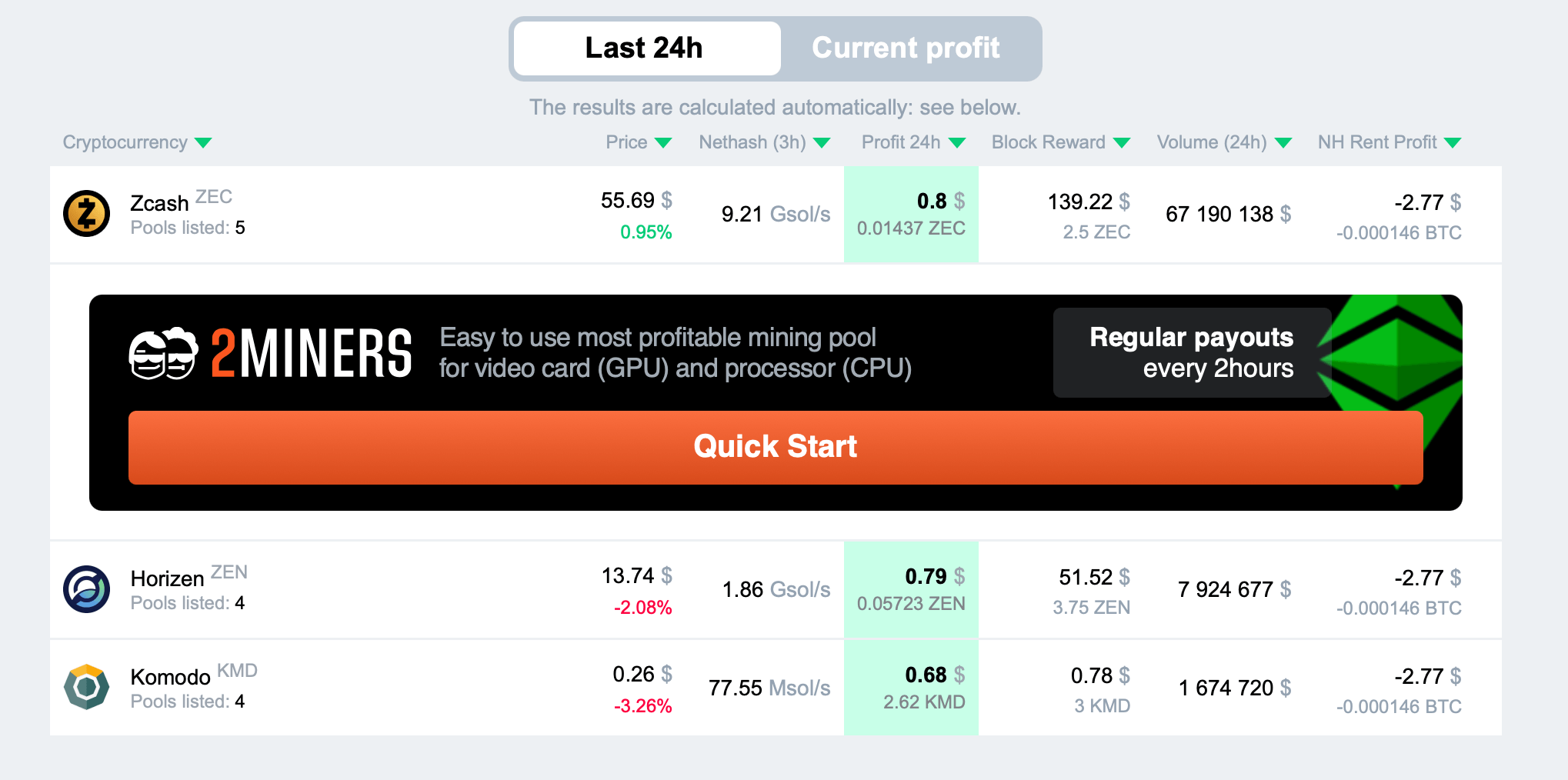Click the Komodo coin logo icon

pos(86,687)
